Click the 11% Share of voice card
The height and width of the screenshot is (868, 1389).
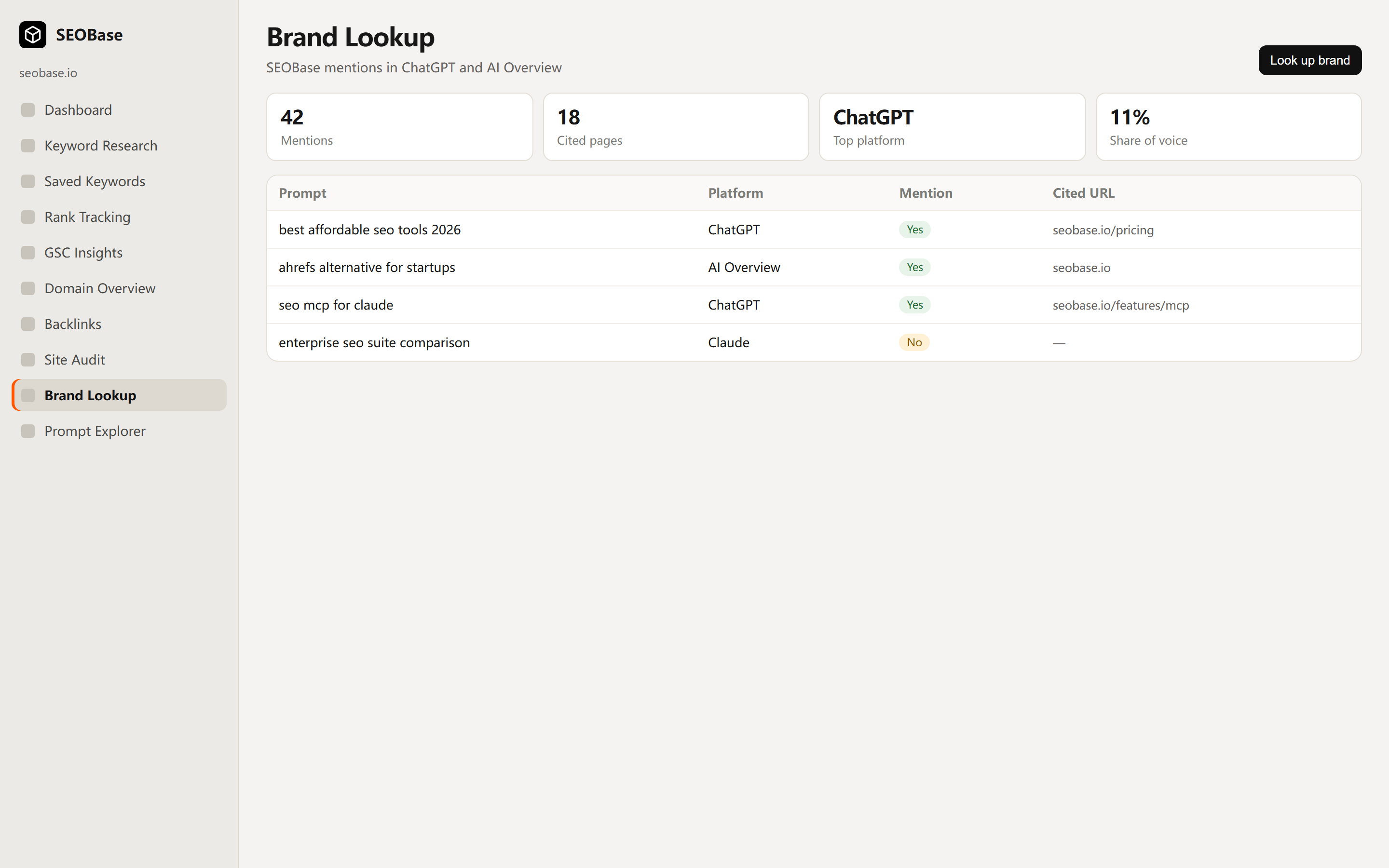(1228, 127)
